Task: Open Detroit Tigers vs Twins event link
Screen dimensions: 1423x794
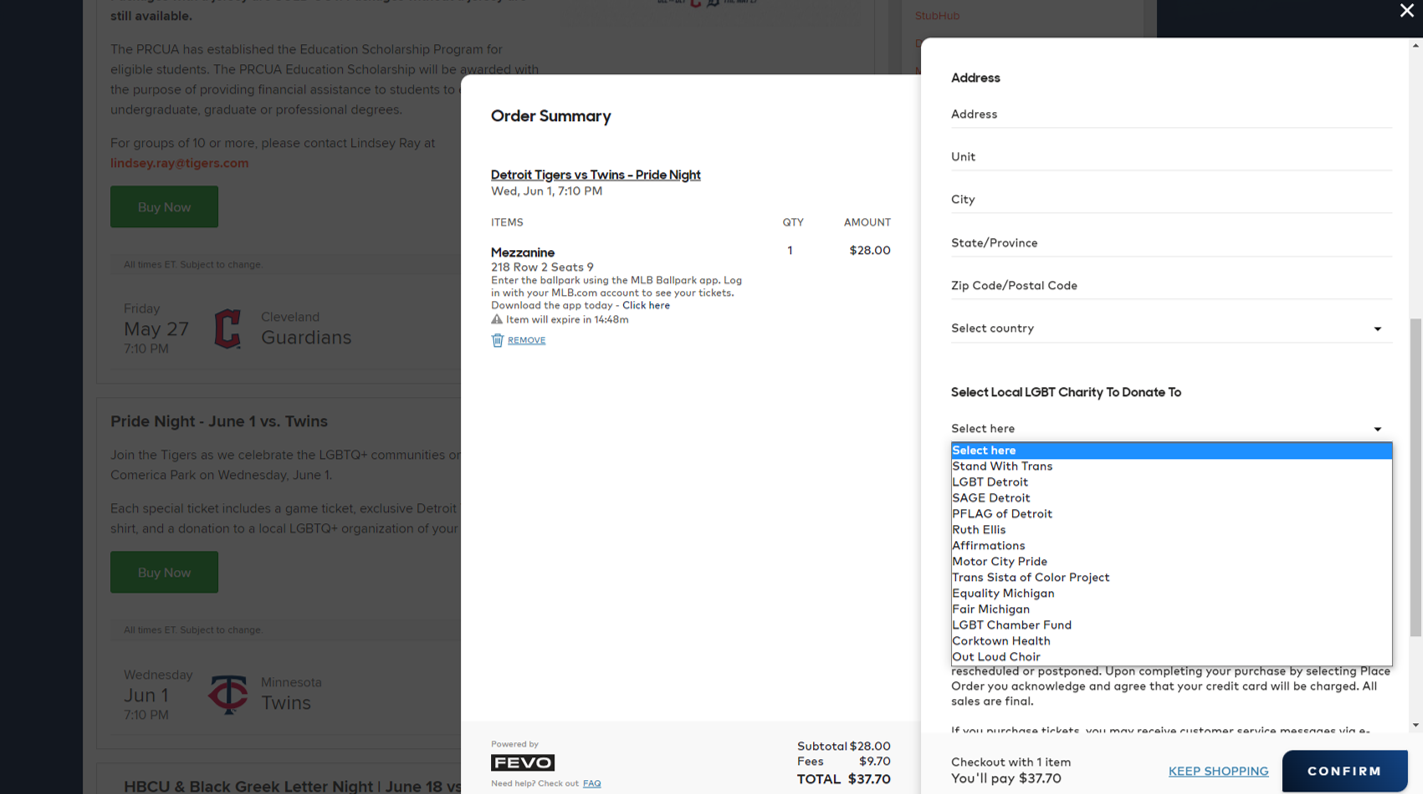Action: click(x=595, y=175)
